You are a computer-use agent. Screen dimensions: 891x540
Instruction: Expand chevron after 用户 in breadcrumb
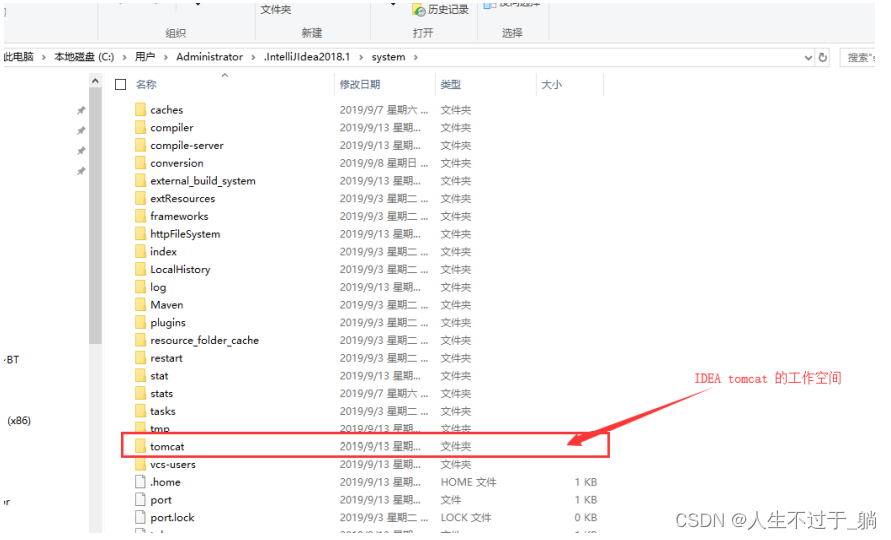[165, 57]
